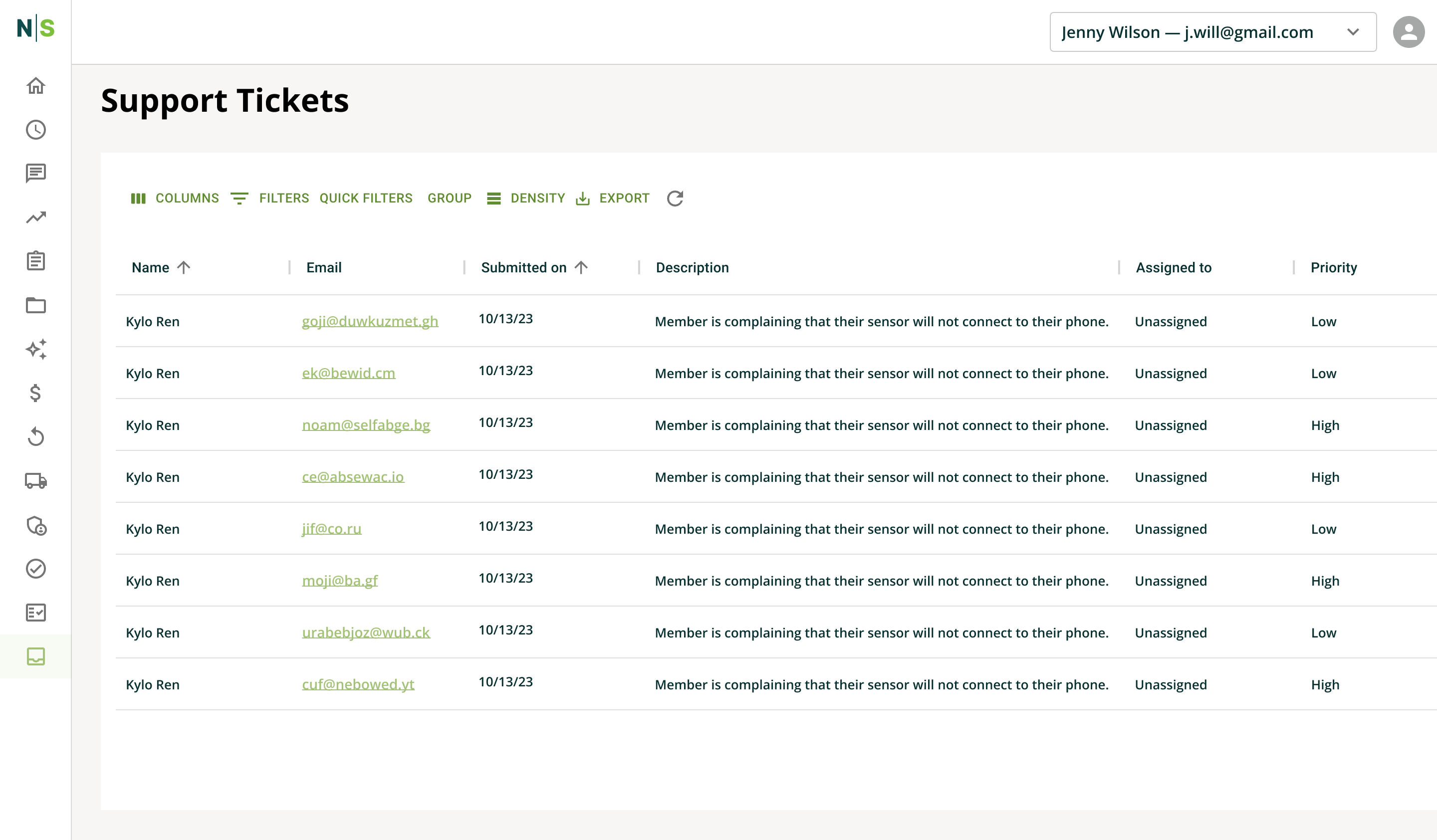Click Low priority in urabebjoz@wub.ck row
Screen dimensions: 1437x840
(1324, 632)
